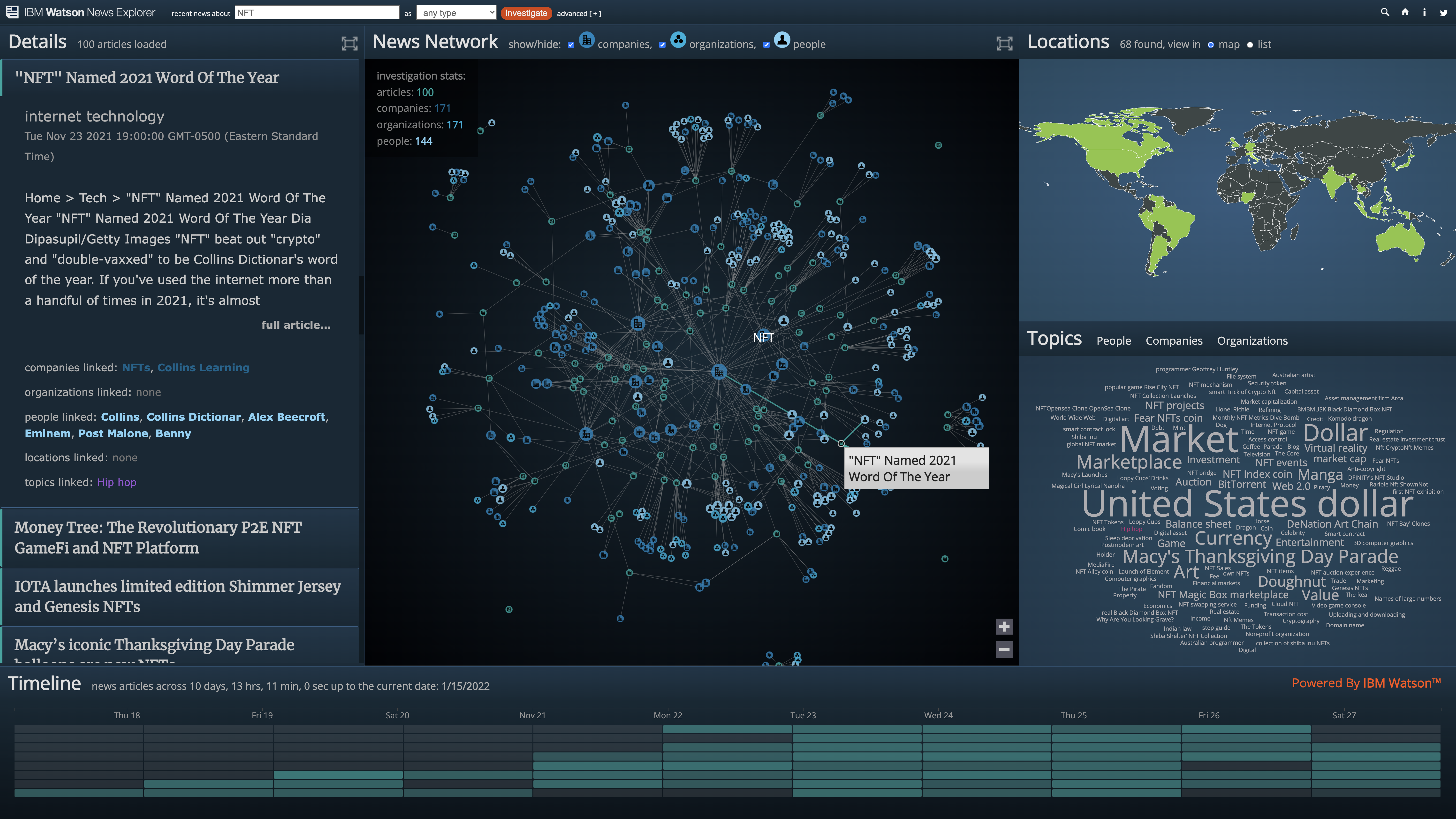This screenshot has width=1456, height=819.
Task: Disable the people nodes checkbox
Action: 766,45
